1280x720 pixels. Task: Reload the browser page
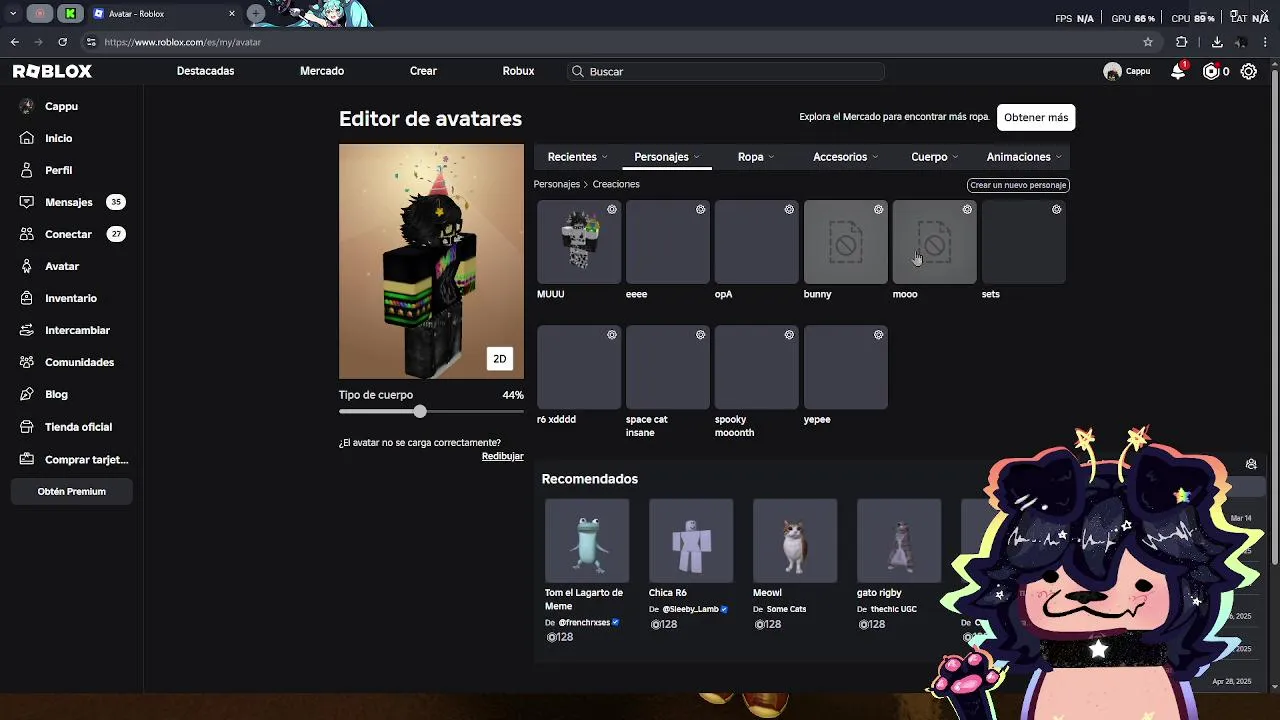62,42
